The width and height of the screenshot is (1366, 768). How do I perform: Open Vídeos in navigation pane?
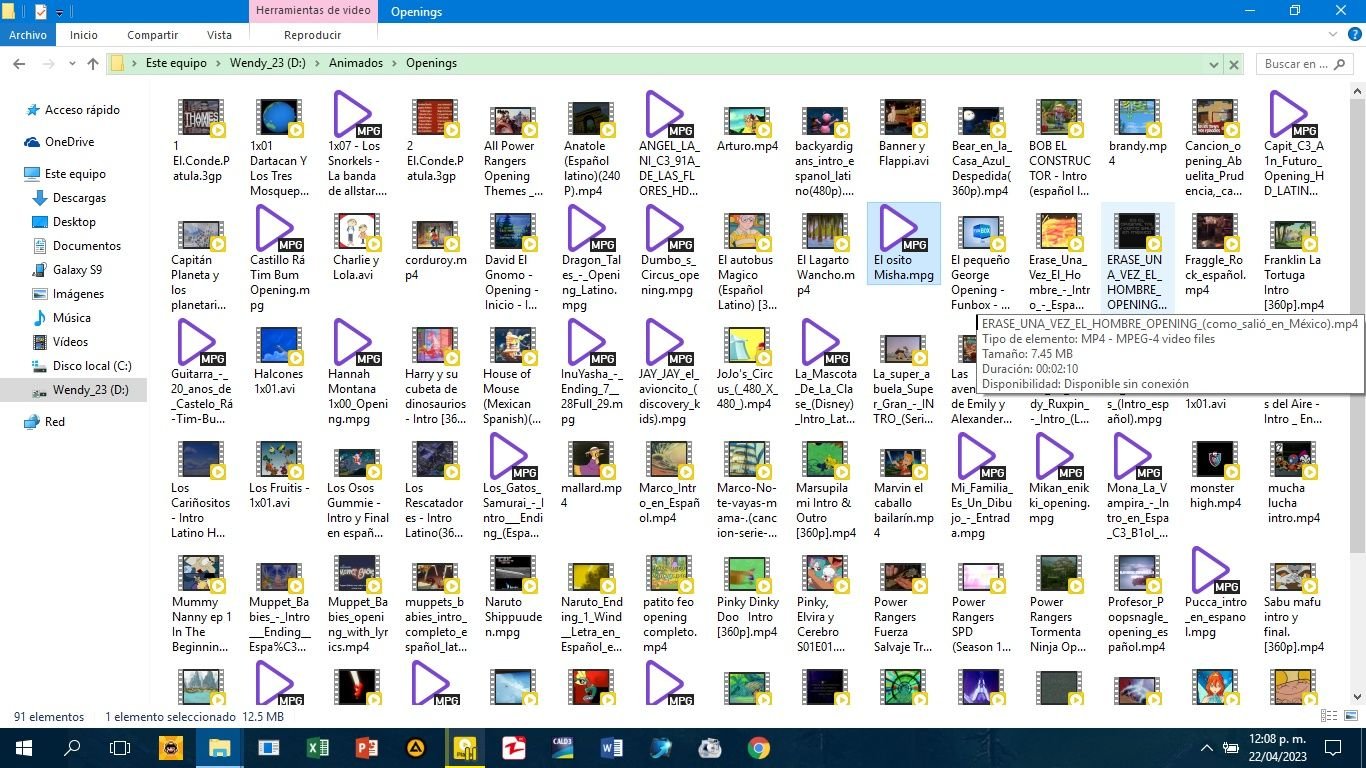tap(70, 342)
